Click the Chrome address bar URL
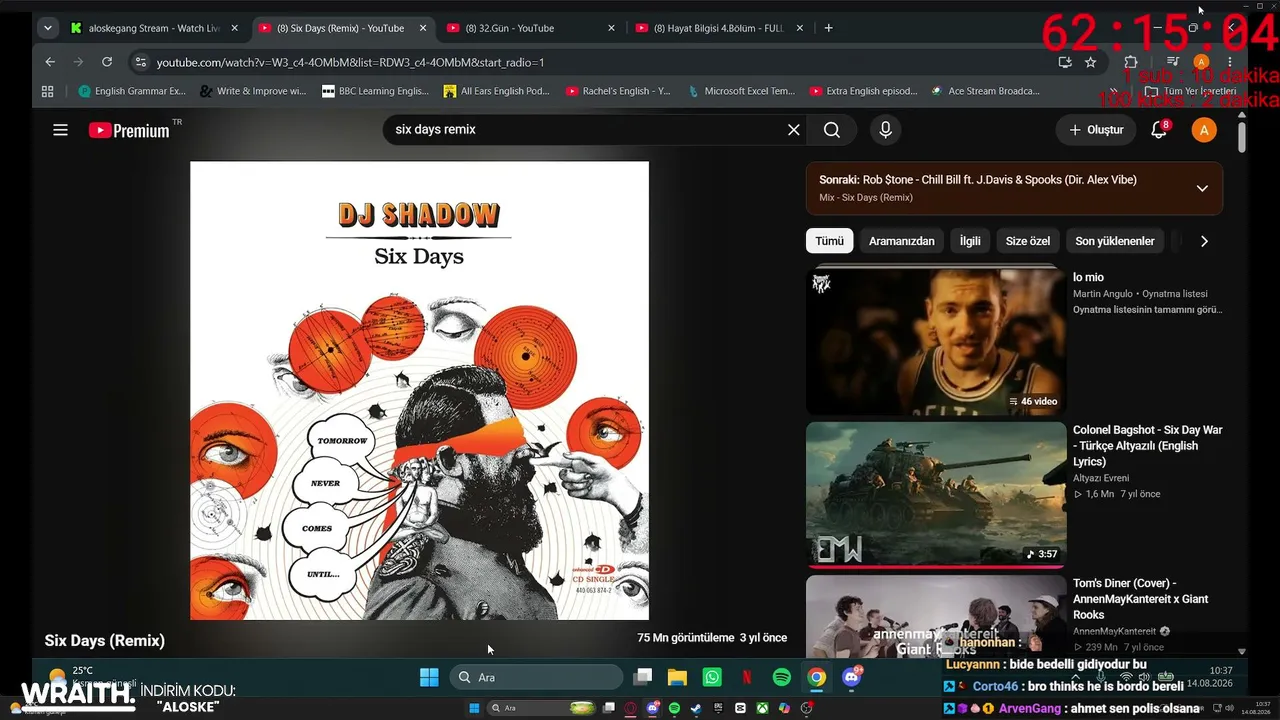Image resolution: width=1280 pixels, height=720 pixels. (x=351, y=62)
